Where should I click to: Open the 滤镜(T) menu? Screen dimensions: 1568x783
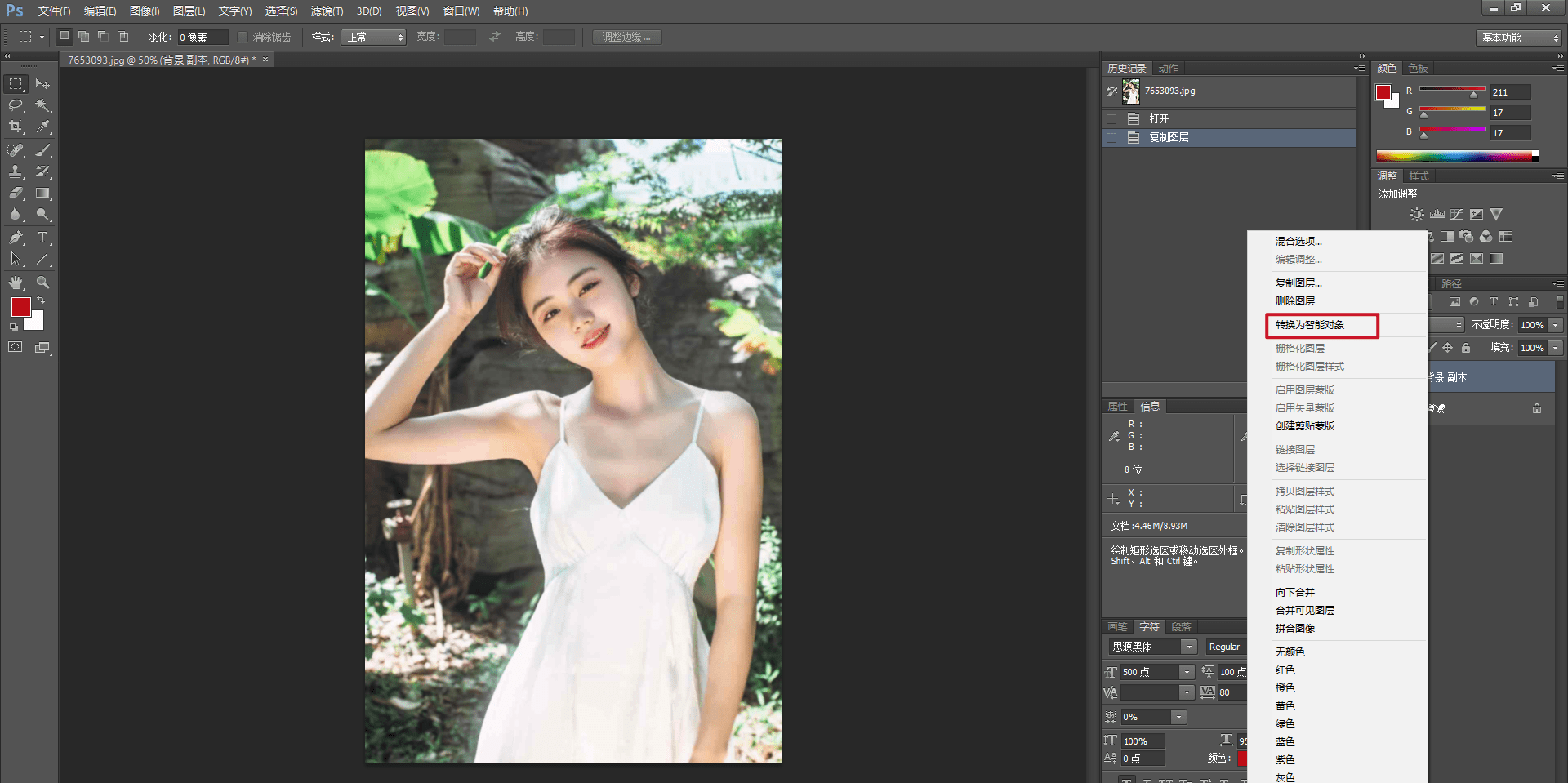pos(327,11)
